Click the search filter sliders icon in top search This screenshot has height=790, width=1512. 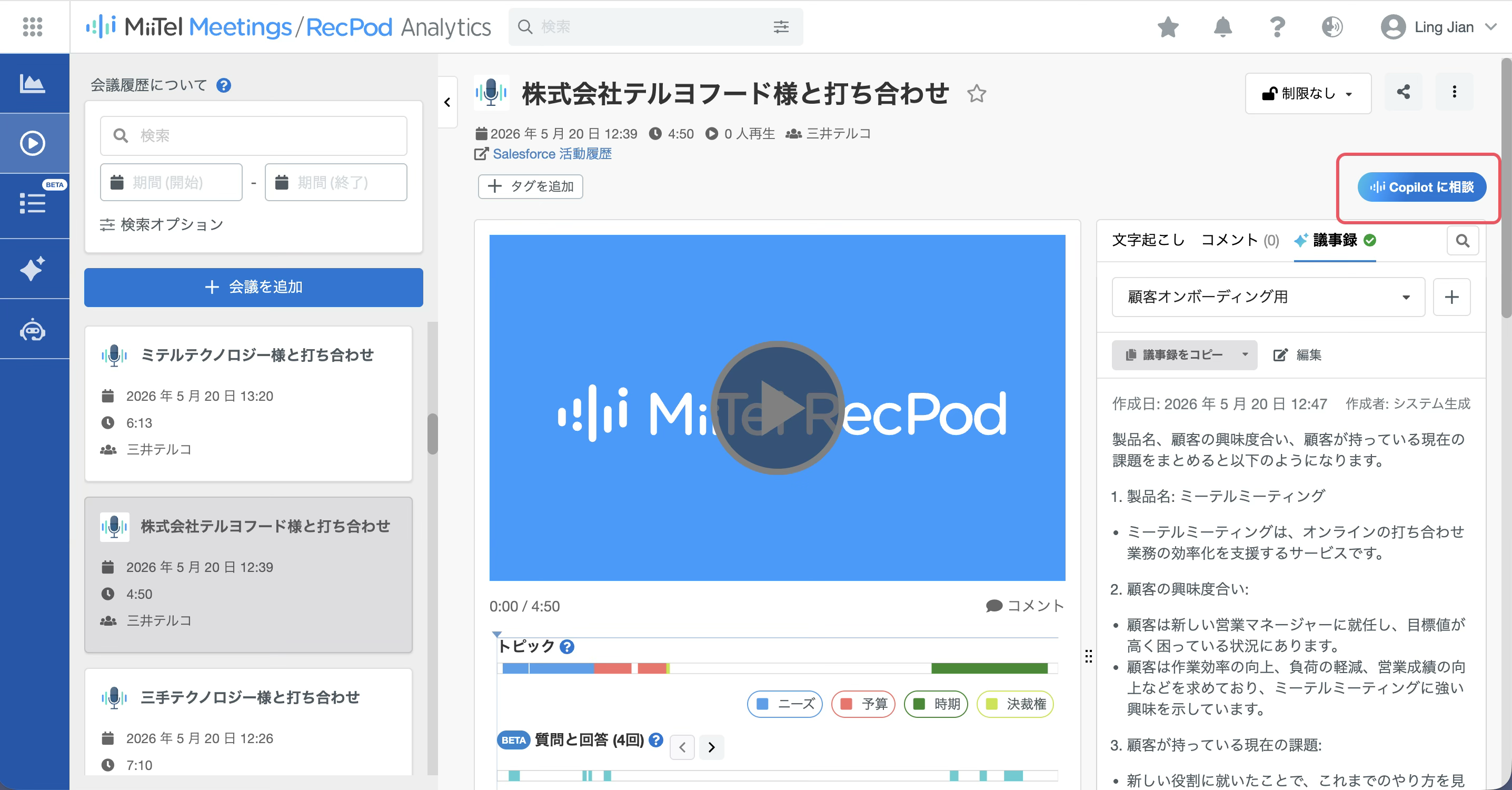781,27
